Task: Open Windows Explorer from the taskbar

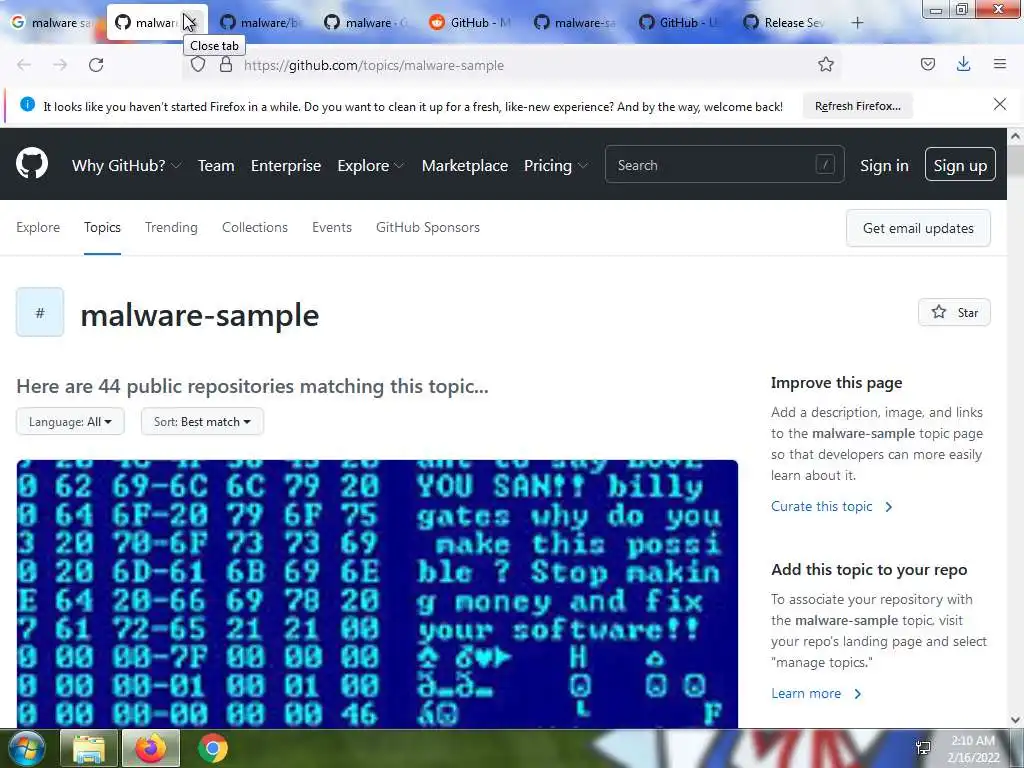Action: 89,748
